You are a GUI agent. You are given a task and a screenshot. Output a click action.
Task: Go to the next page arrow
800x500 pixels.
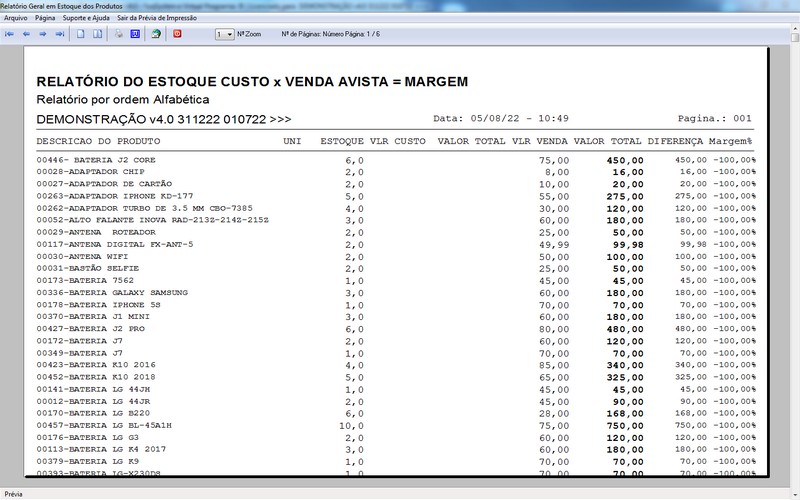click(43, 34)
